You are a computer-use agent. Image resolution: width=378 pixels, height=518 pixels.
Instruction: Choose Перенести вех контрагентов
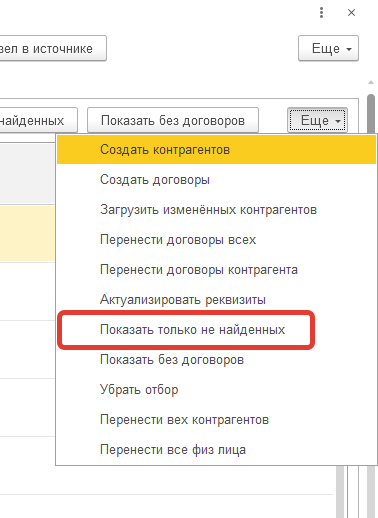[216, 420]
